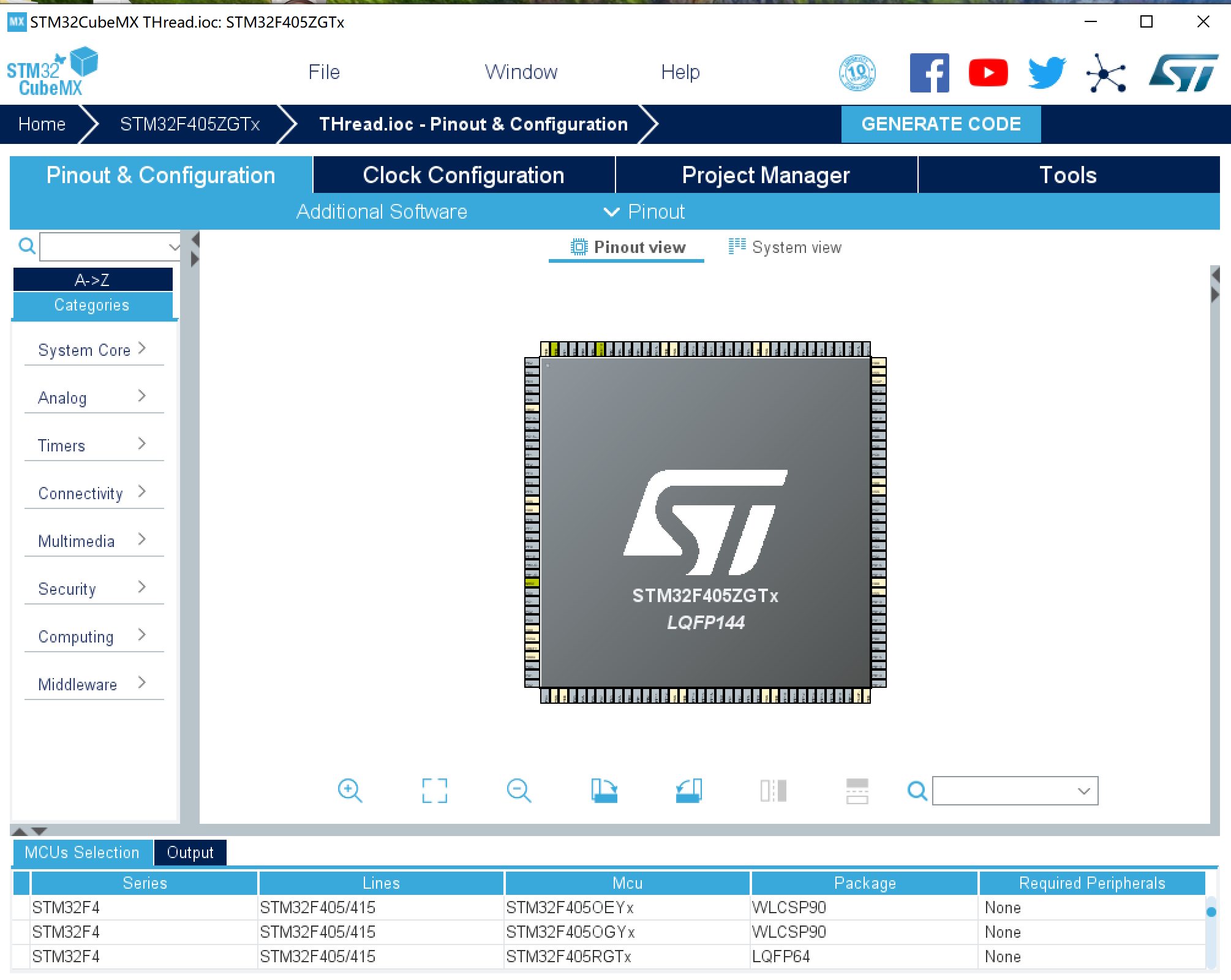The image size is (1231, 980).
Task: Click the best-fit view icon
Action: coord(434,791)
